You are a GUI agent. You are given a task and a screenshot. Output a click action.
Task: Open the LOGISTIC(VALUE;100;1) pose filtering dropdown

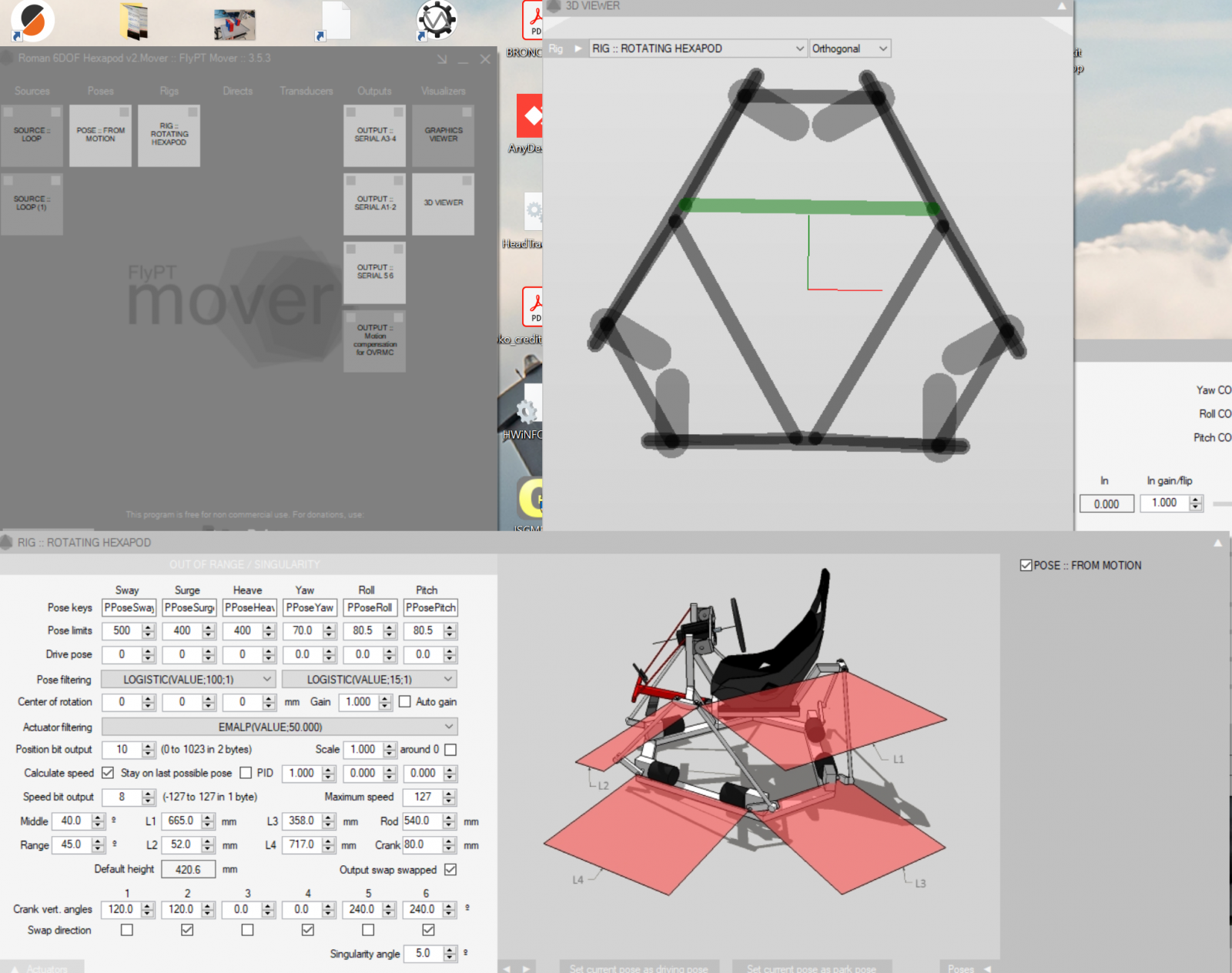(x=189, y=679)
